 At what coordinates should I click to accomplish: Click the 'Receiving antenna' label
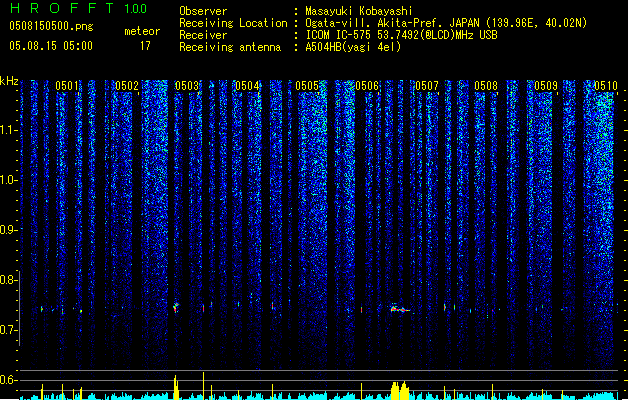coord(230,47)
